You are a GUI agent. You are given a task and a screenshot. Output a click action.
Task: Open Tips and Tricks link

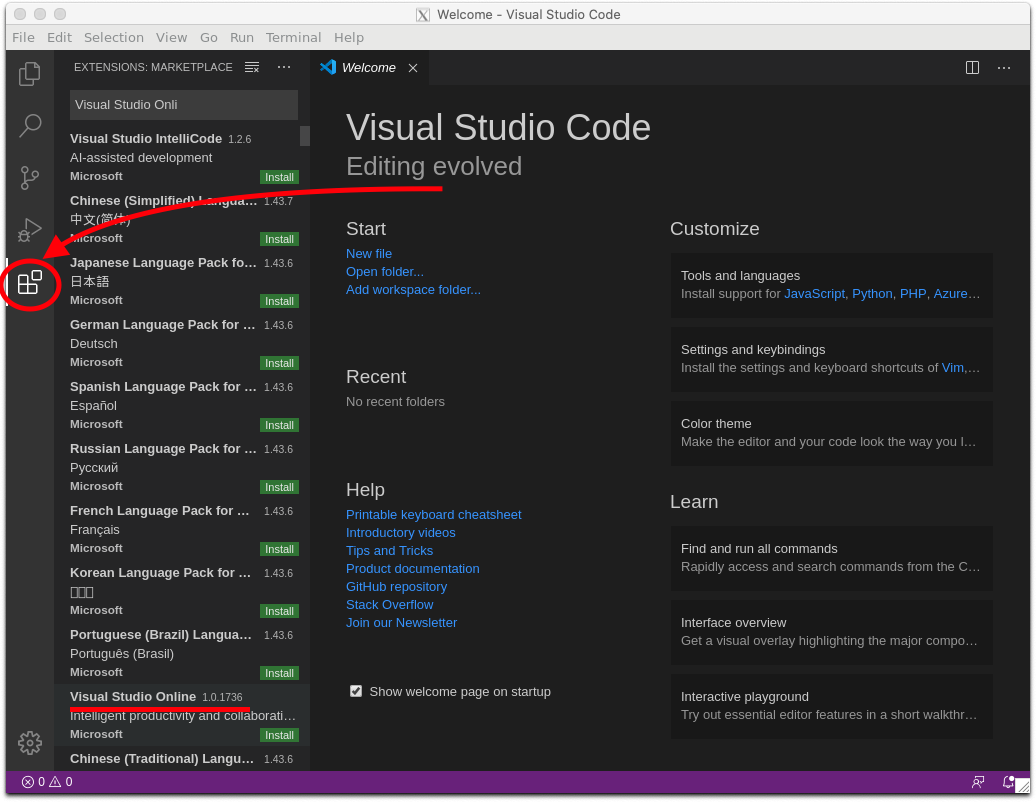point(389,550)
